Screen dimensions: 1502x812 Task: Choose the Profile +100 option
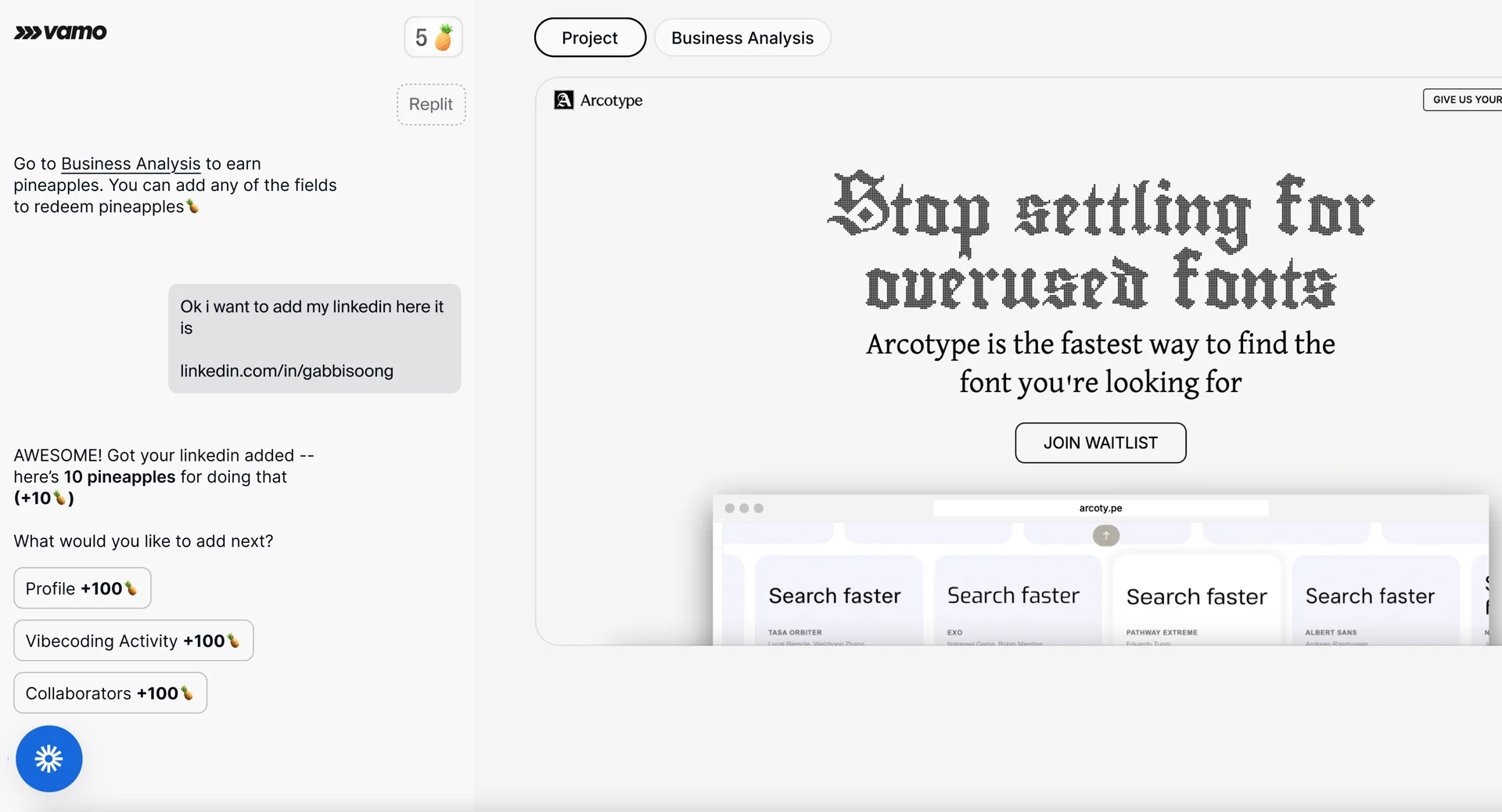point(82,588)
